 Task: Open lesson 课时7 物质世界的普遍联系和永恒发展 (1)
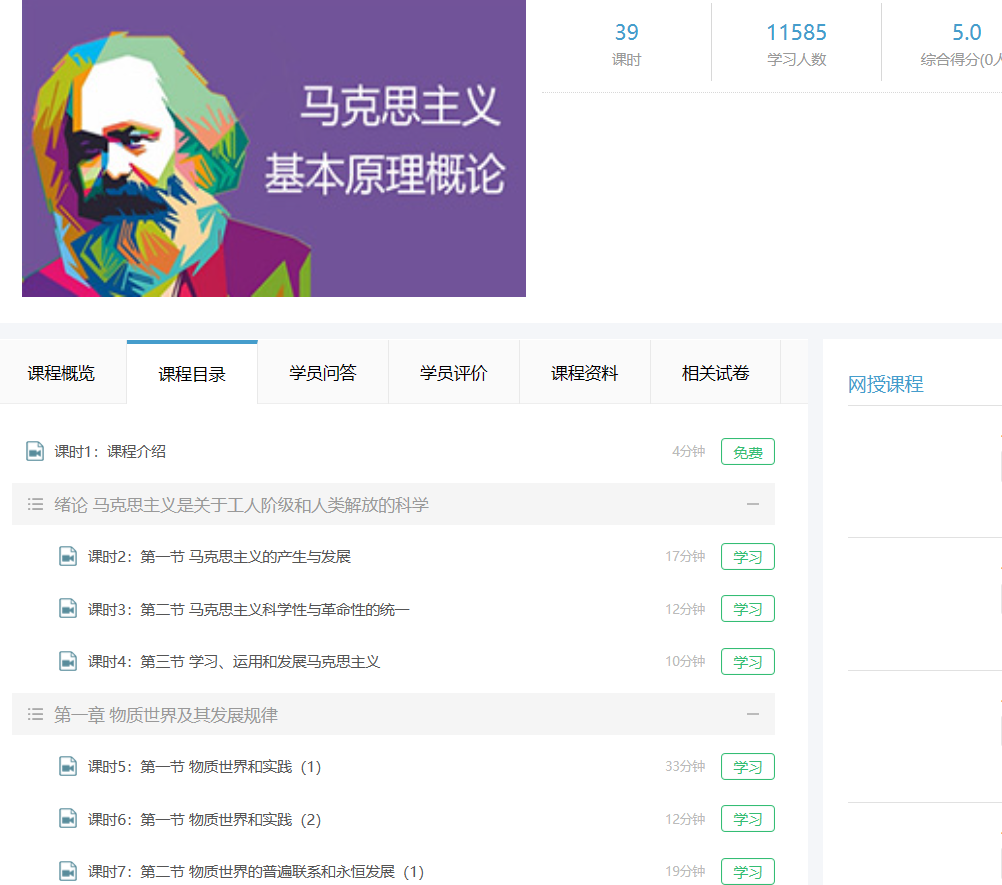pos(256,872)
